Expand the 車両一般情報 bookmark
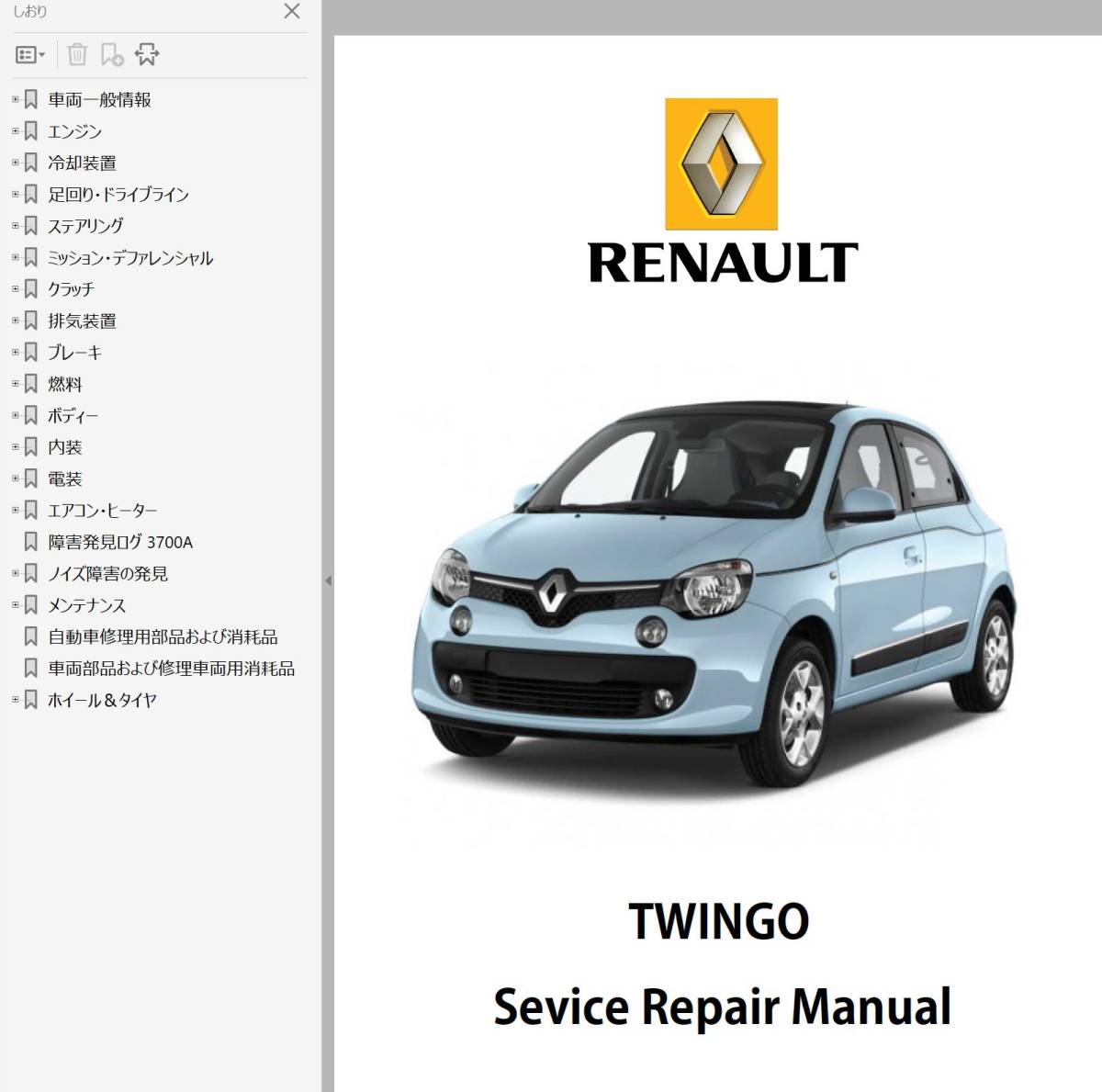Image resolution: width=1102 pixels, height=1092 pixels. (x=14, y=98)
